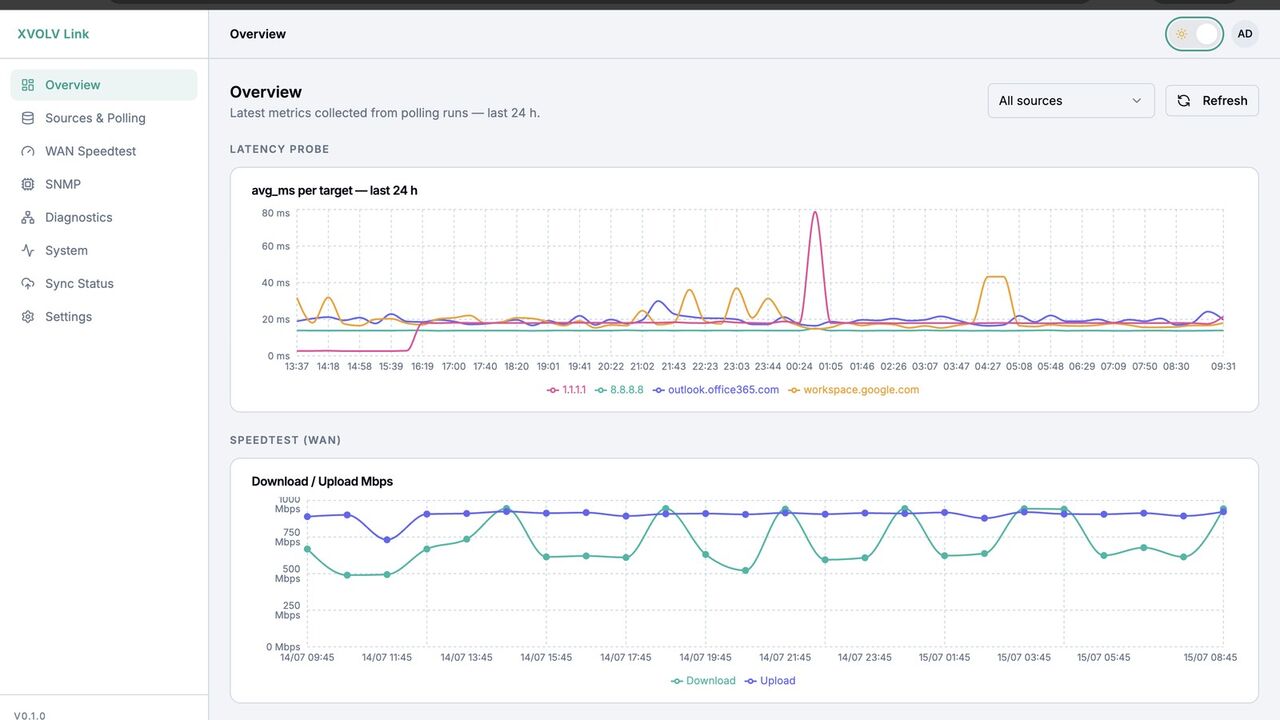Click the Overview breadcrumb in top bar
Viewport: 1280px width, 720px height.
point(258,34)
